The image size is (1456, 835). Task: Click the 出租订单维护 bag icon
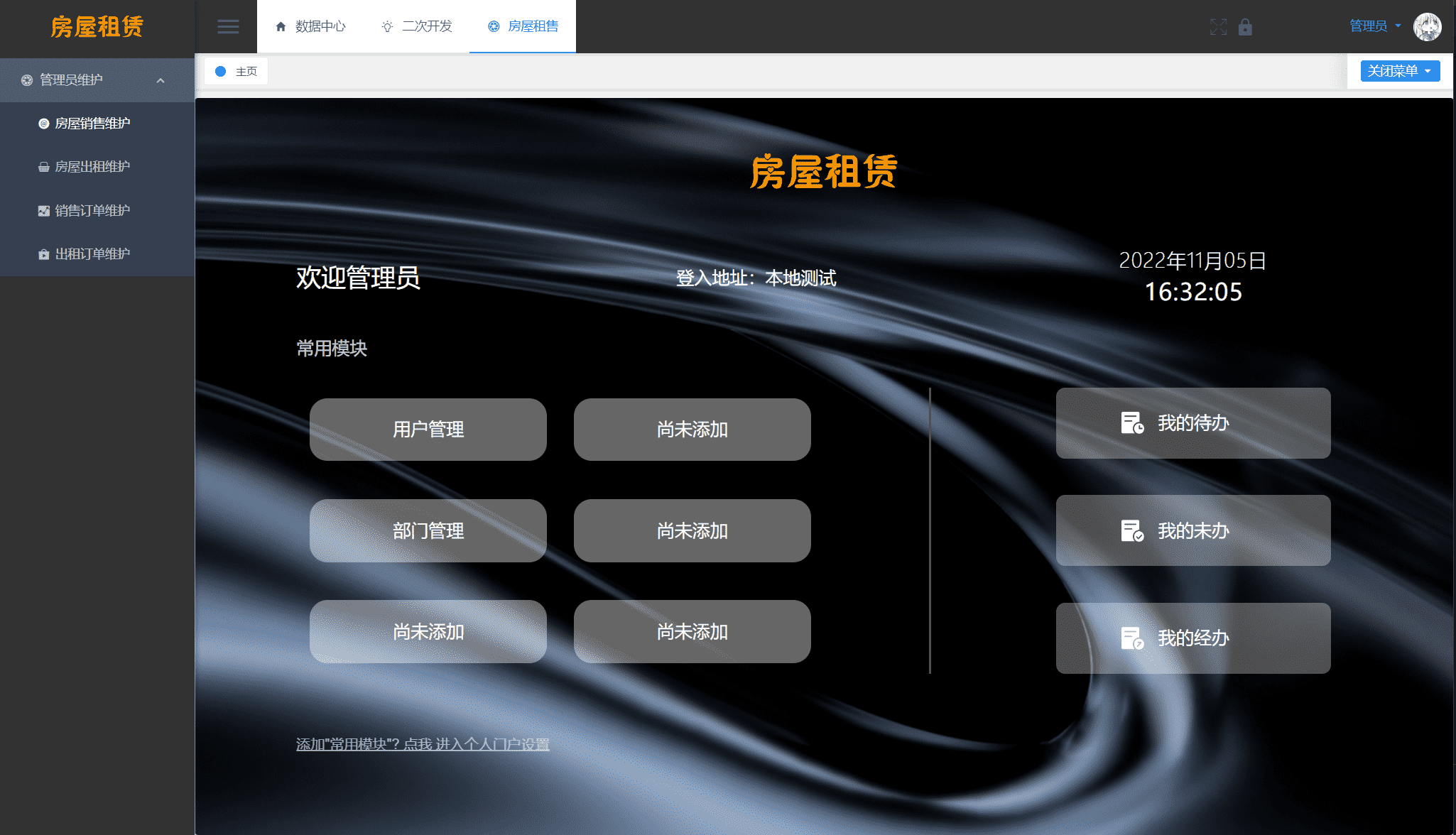tap(43, 253)
